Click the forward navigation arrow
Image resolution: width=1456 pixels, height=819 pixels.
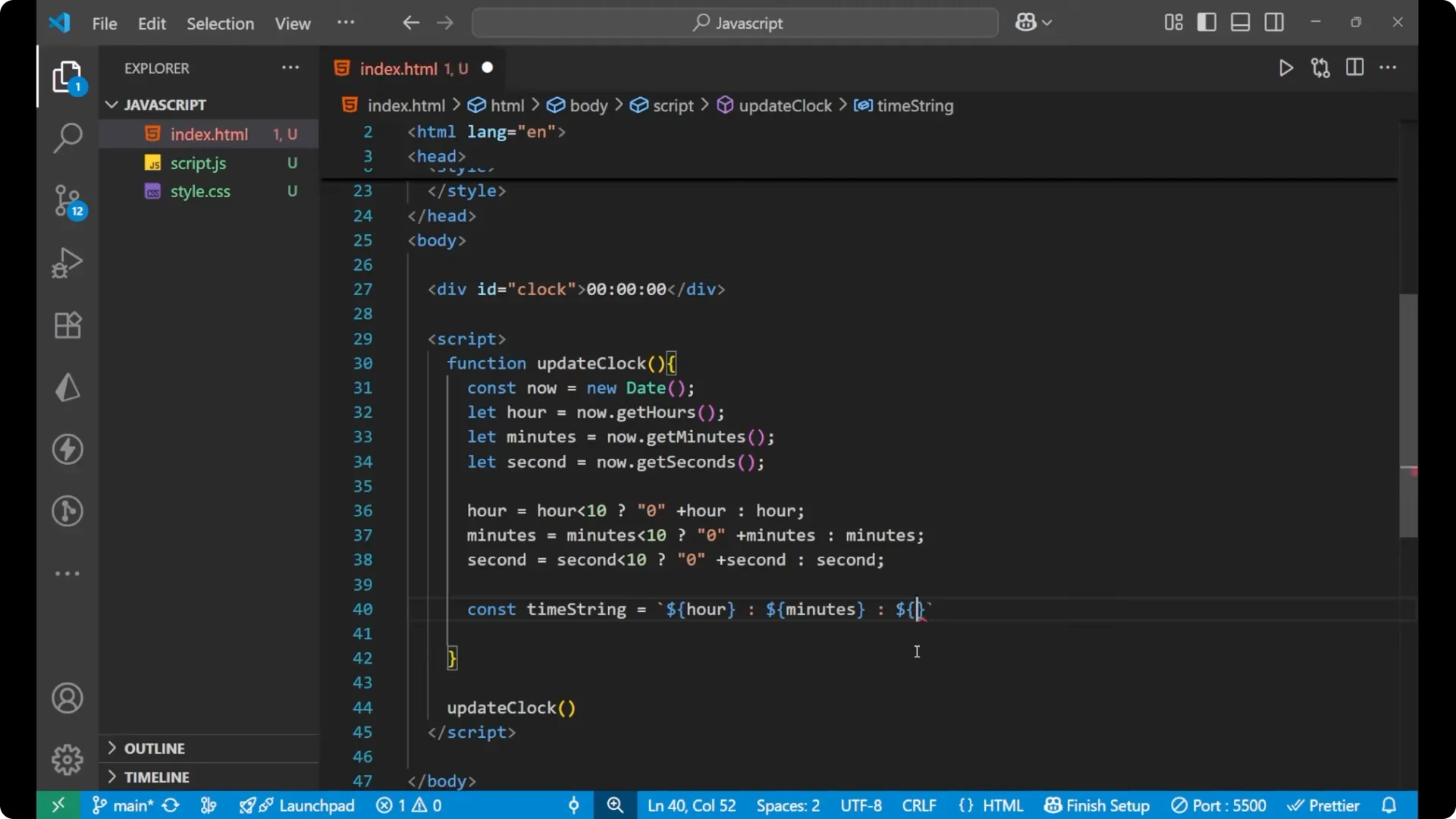pyautogui.click(x=445, y=23)
